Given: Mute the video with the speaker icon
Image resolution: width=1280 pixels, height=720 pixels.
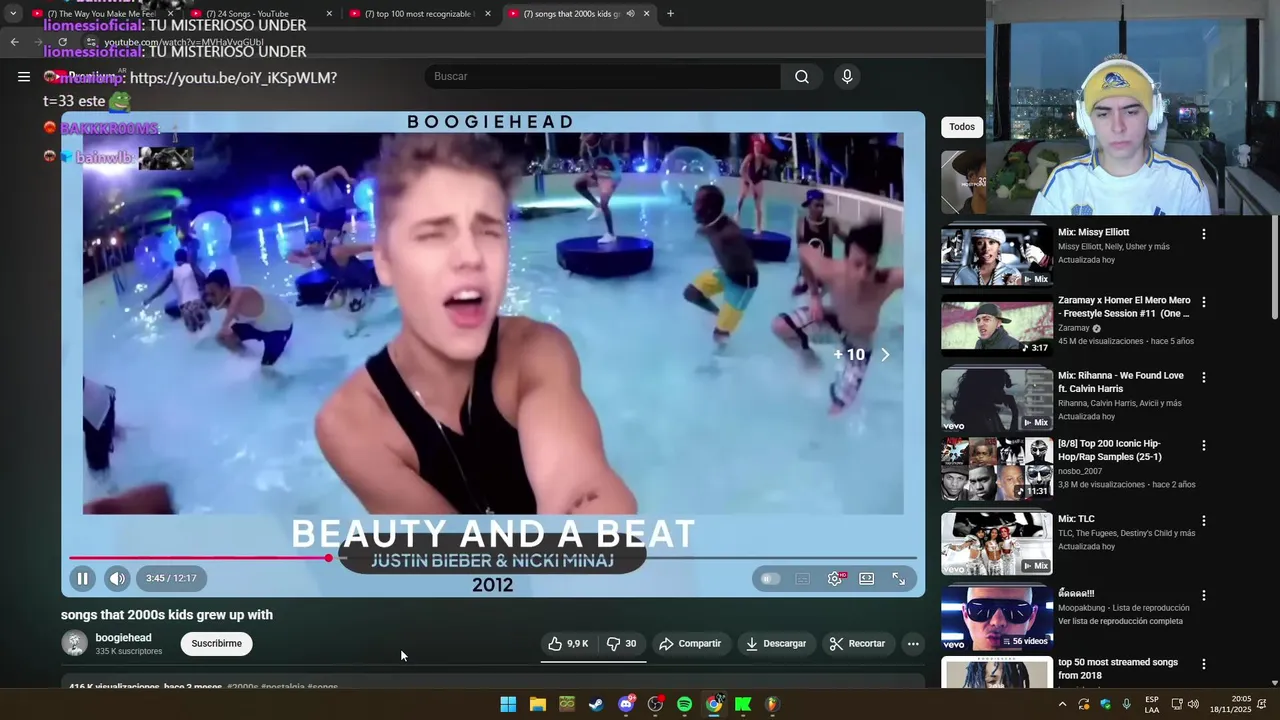Looking at the screenshot, I should tap(117, 578).
